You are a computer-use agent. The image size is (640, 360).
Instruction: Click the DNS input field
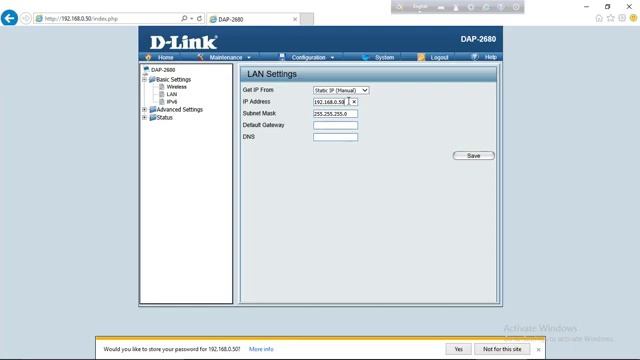[336, 137]
